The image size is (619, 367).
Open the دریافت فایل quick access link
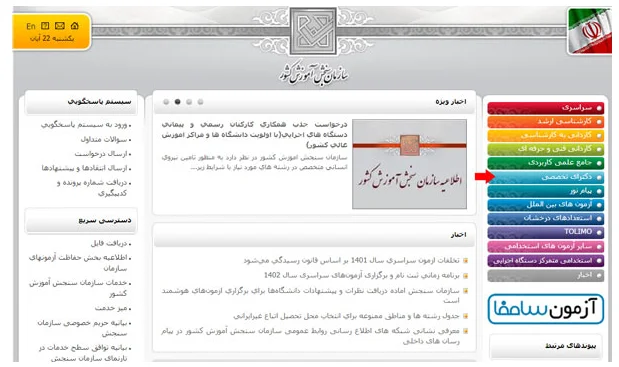click(x=109, y=243)
